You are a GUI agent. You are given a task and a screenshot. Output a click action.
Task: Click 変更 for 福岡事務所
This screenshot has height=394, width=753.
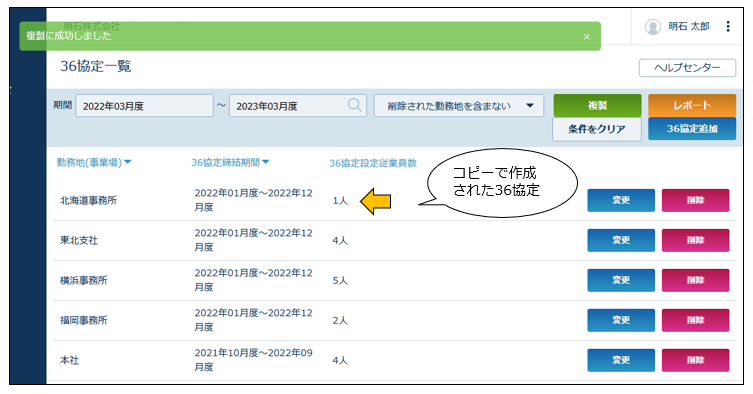tap(621, 320)
